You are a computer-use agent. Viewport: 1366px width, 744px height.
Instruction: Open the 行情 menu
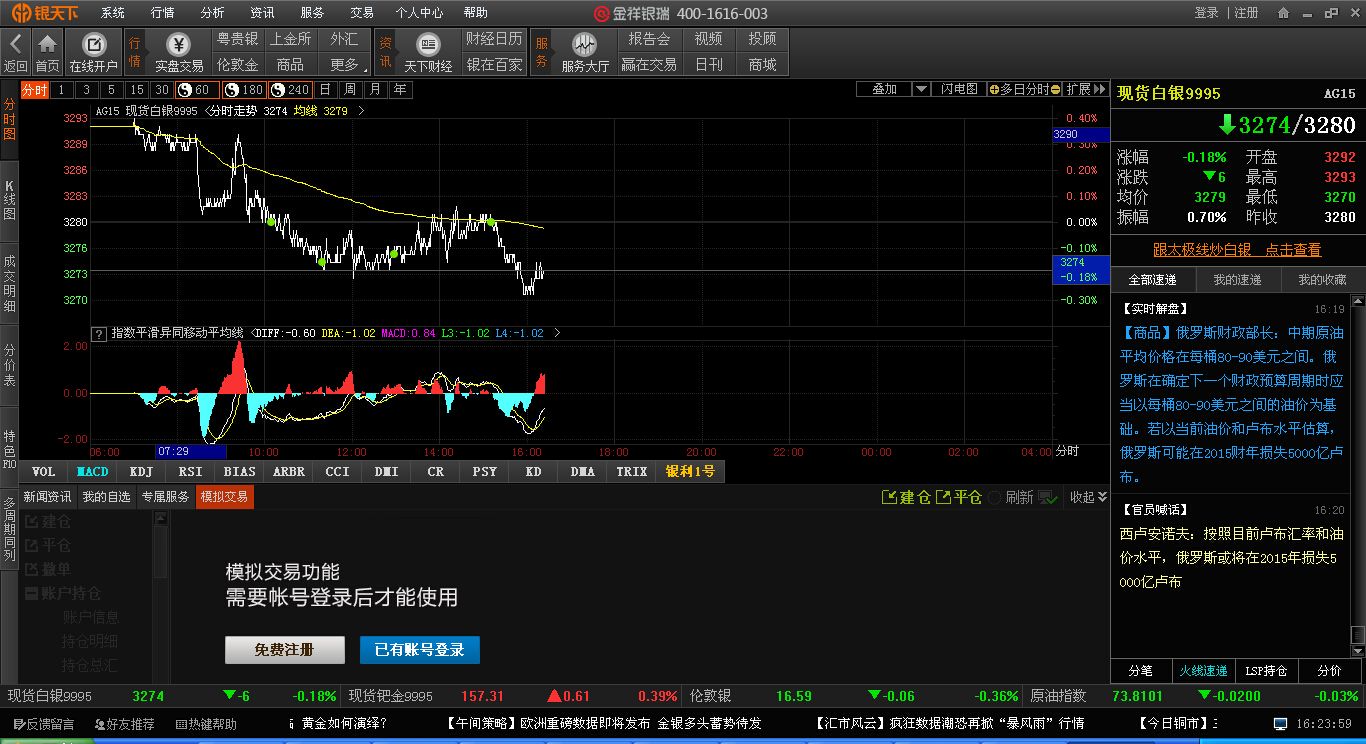click(x=162, y=13)
